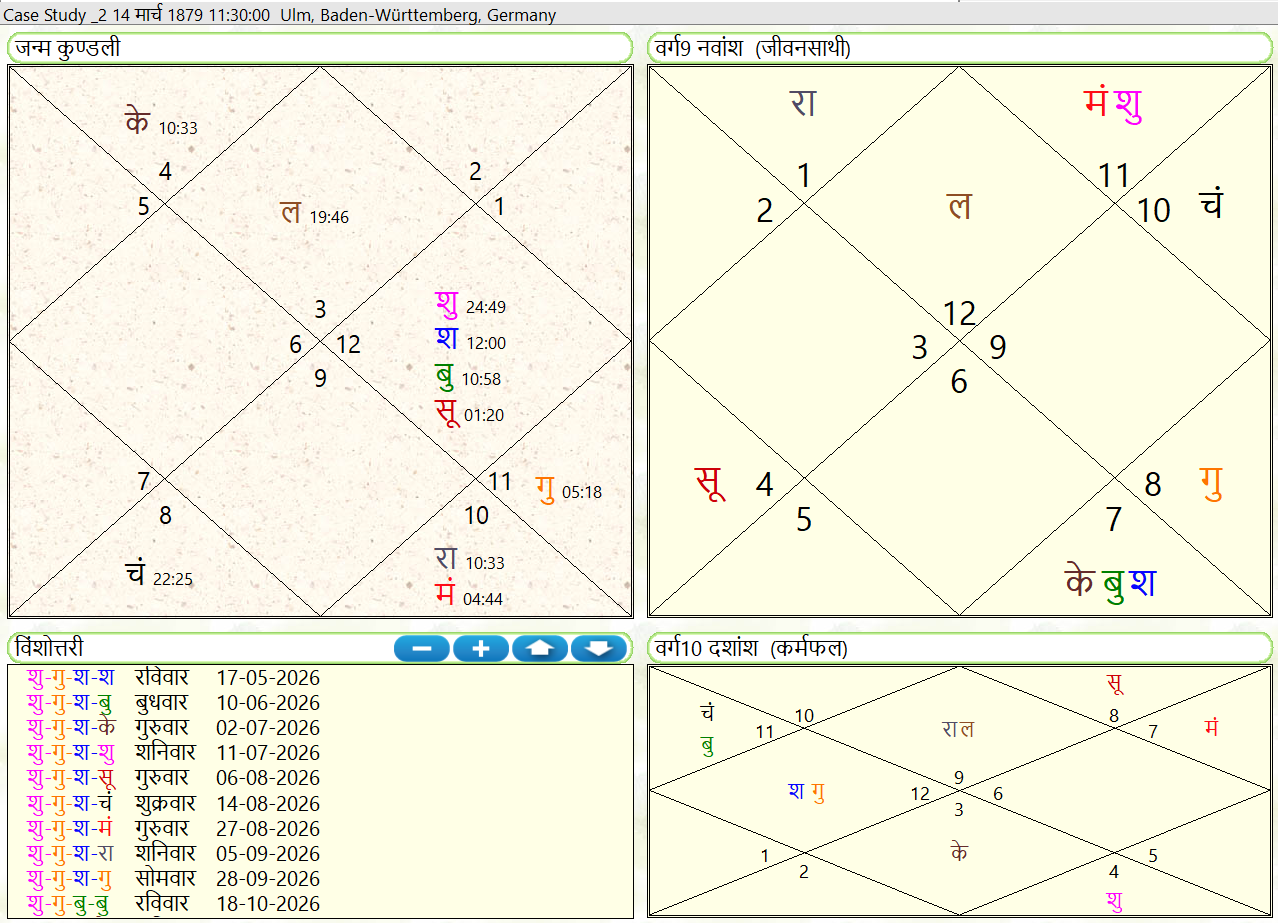Click the down arrow button in Vimshottari panel
This screenshot has width=1278, height=923.
(x=599, y=649)
